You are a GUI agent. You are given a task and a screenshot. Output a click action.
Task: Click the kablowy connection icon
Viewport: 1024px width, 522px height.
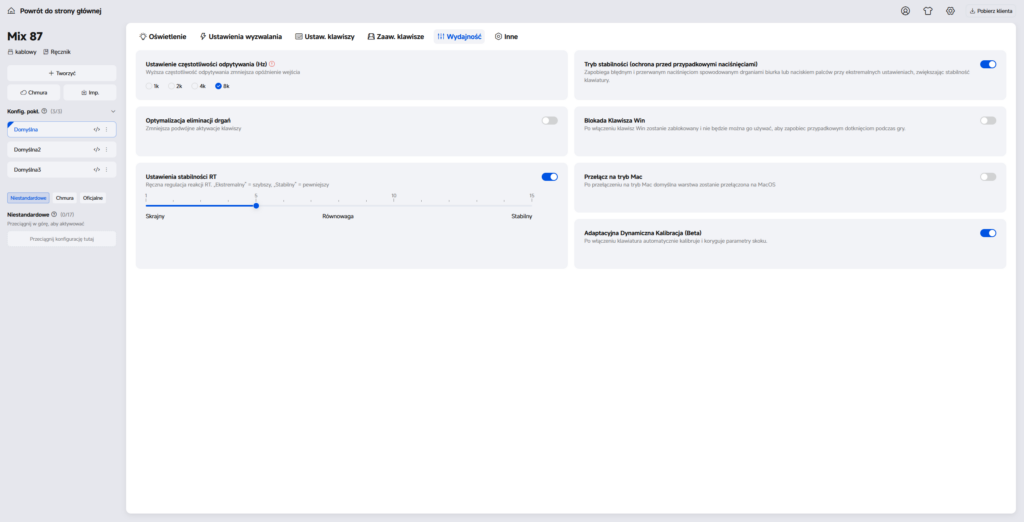click(10, 52)
